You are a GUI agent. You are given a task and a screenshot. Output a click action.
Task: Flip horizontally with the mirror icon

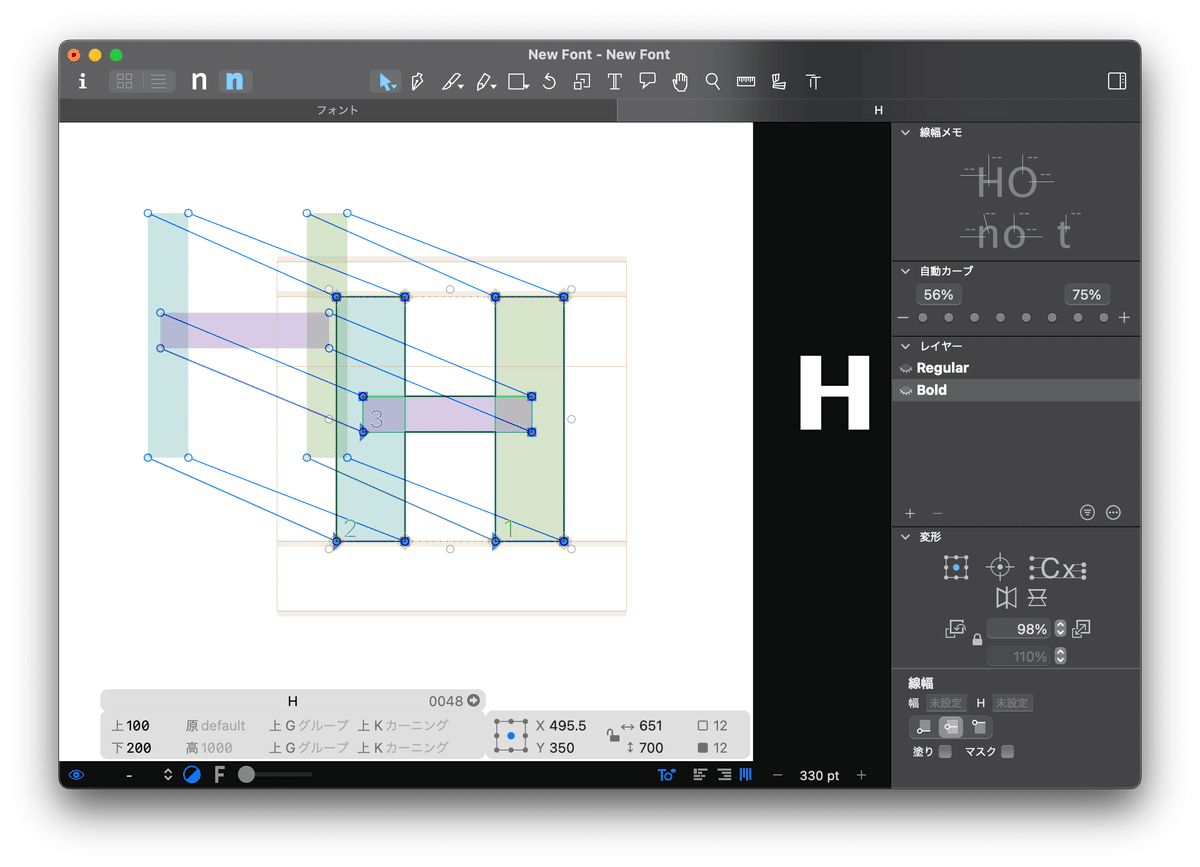[1006, 598]
